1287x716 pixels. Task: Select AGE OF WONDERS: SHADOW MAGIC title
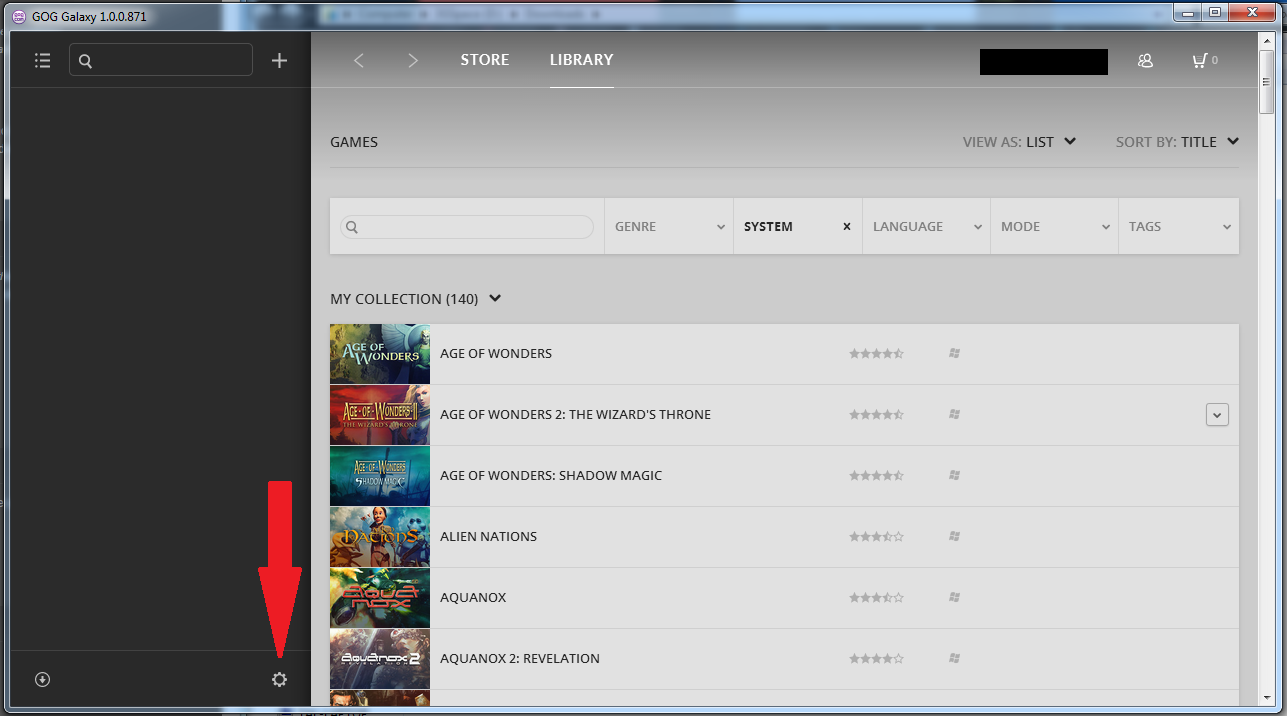(x=551, y=476)
